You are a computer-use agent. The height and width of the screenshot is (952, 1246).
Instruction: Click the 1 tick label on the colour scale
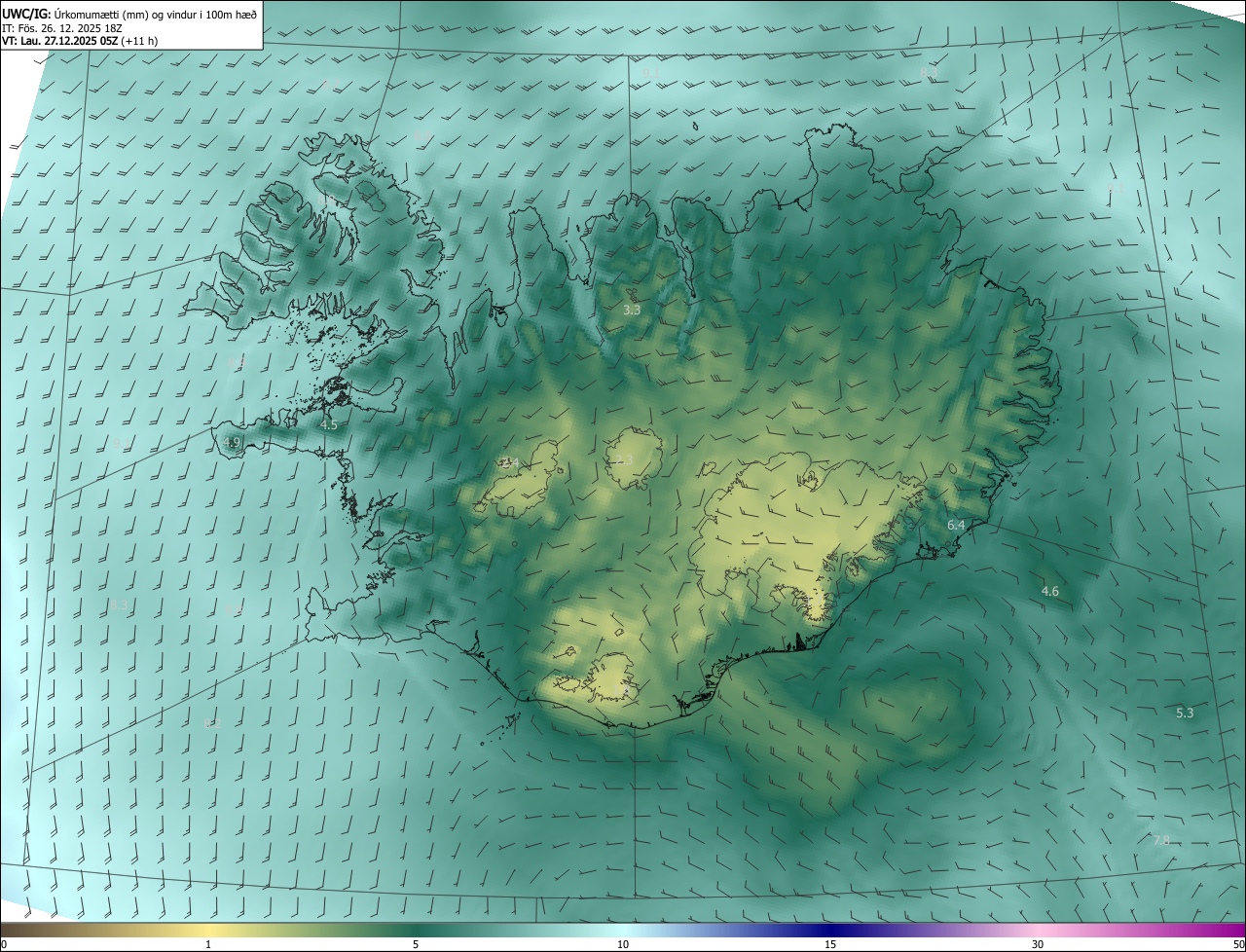point(208,944)
